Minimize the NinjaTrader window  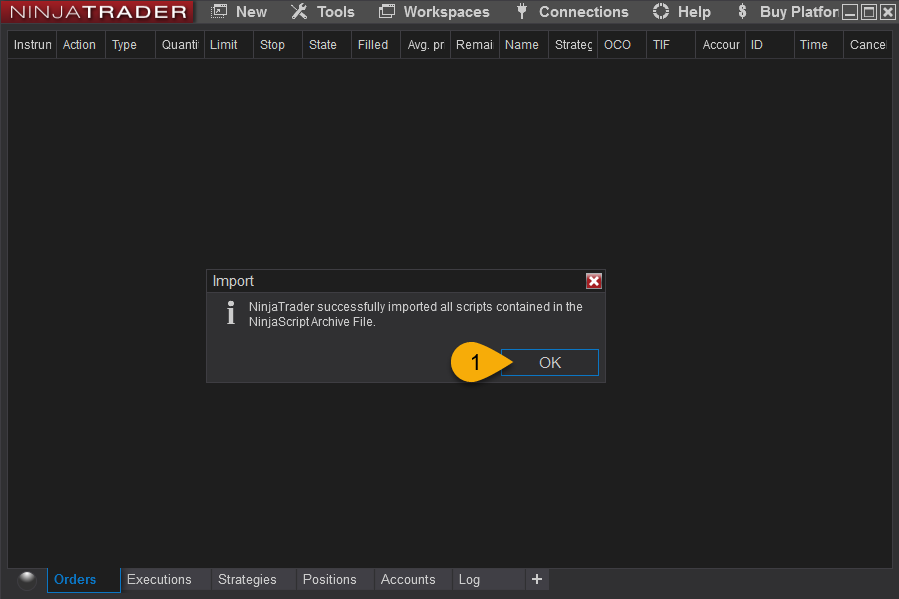click(850, 11)
